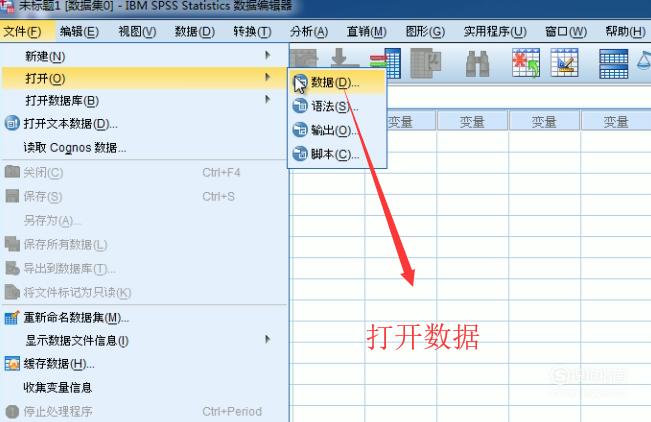The height and width of the screenshot is (422, 651).
Task: Click the 缓存数据 item icon
Action: click(x=12, y=364)
